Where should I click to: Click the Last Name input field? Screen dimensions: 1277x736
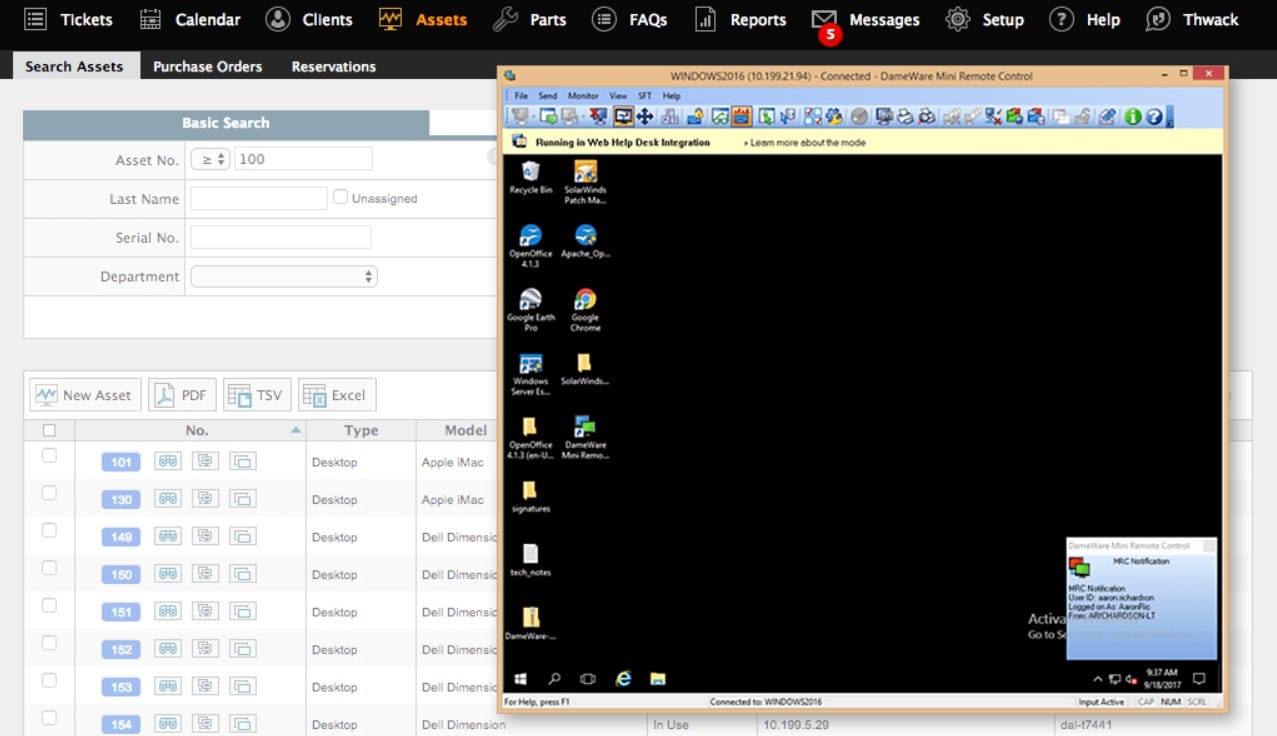click(259, 198)
